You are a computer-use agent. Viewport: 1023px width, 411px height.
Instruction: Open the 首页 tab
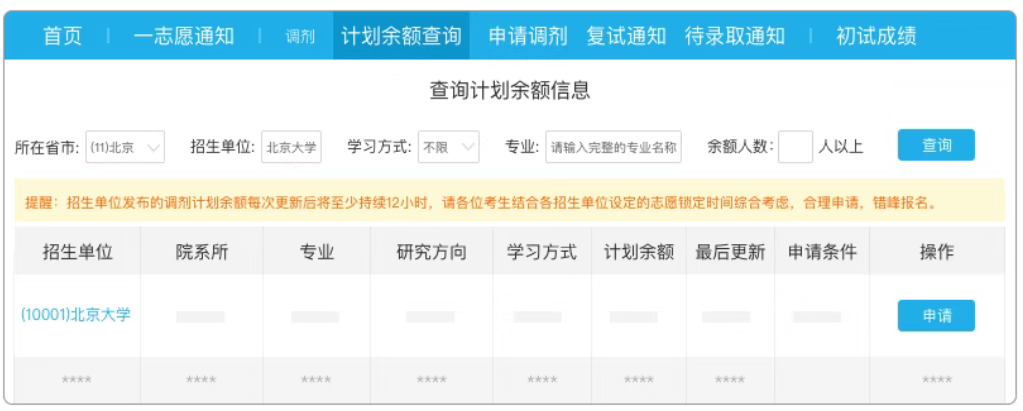tap(62, 37)
